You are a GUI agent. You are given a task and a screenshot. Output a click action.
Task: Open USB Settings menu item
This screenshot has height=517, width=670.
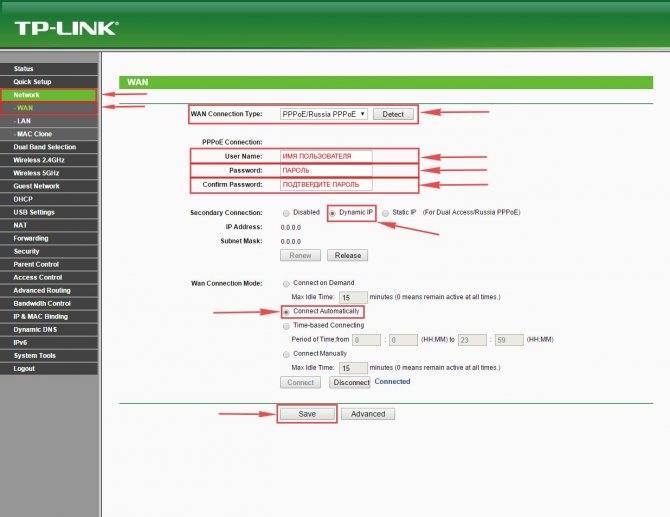pos(49,212)
